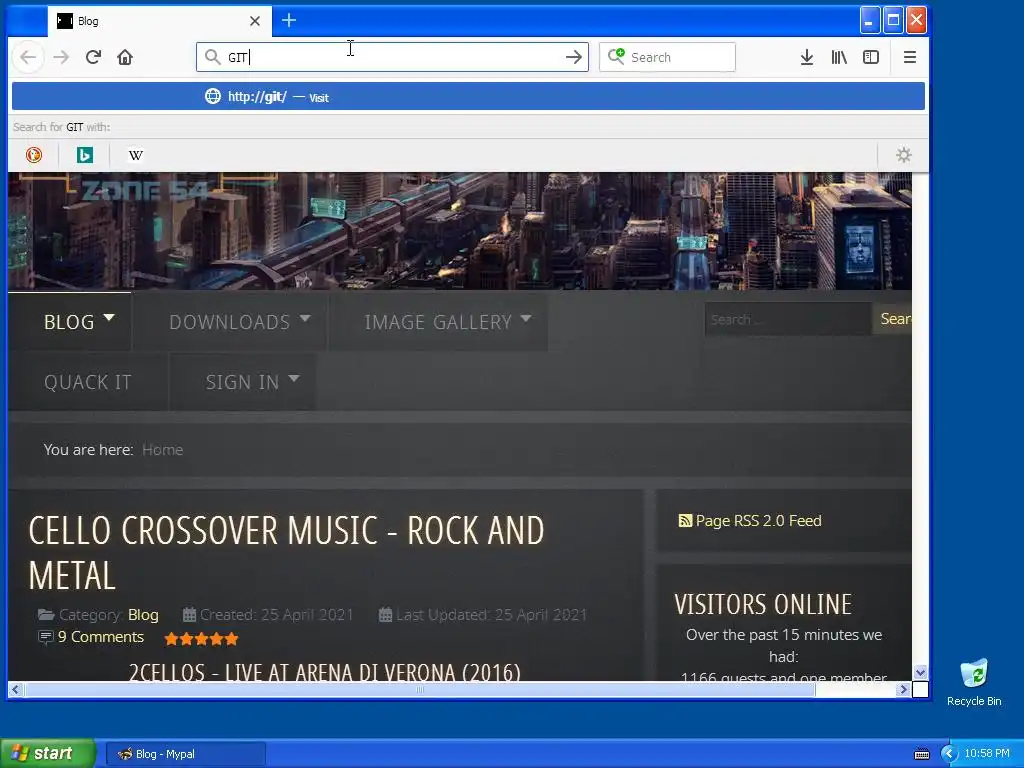1024x768 pixels.
Task: Go back with the browser back arrow
Action: click(28, 57)
